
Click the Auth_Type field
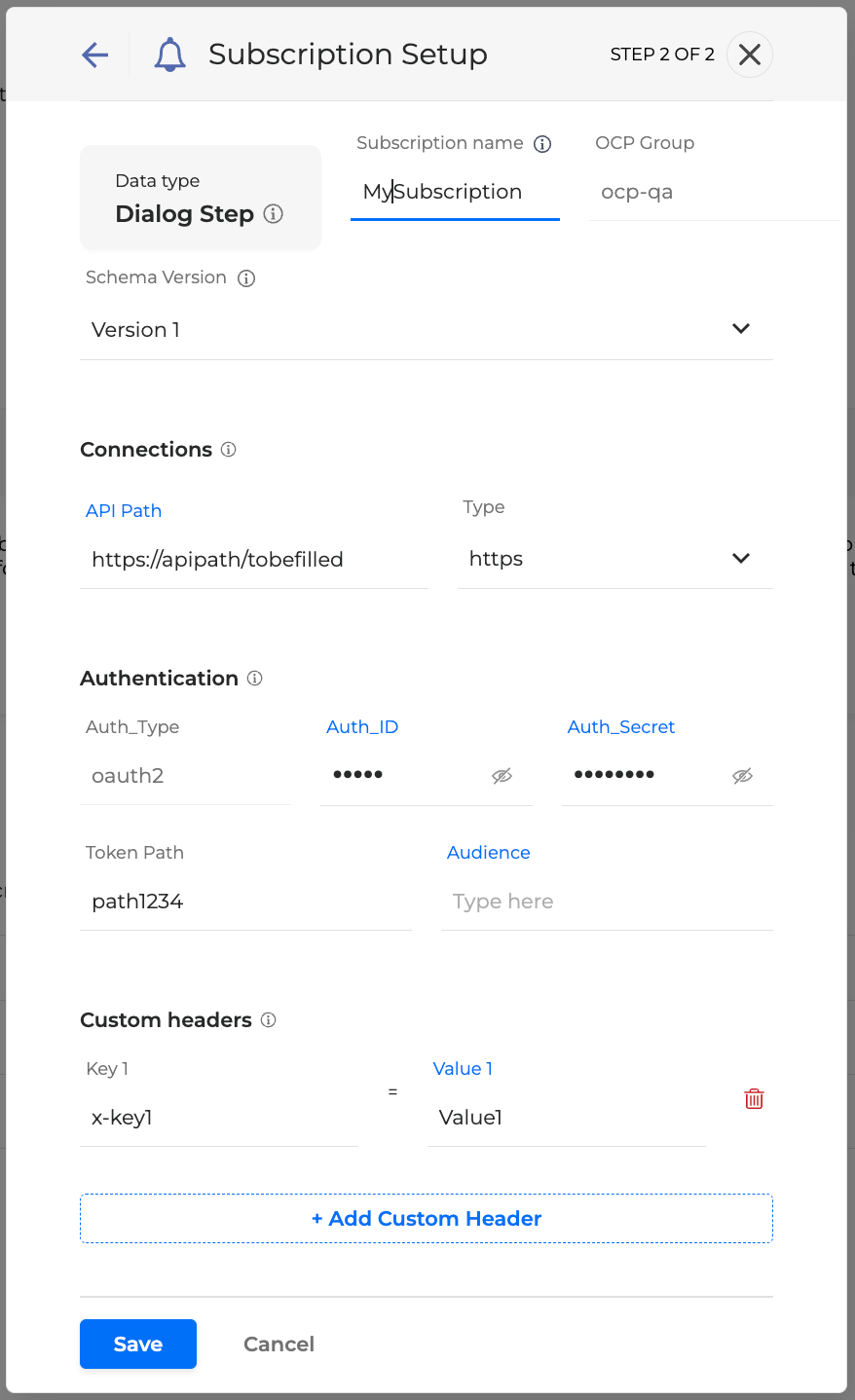click(x=185, y=777)
